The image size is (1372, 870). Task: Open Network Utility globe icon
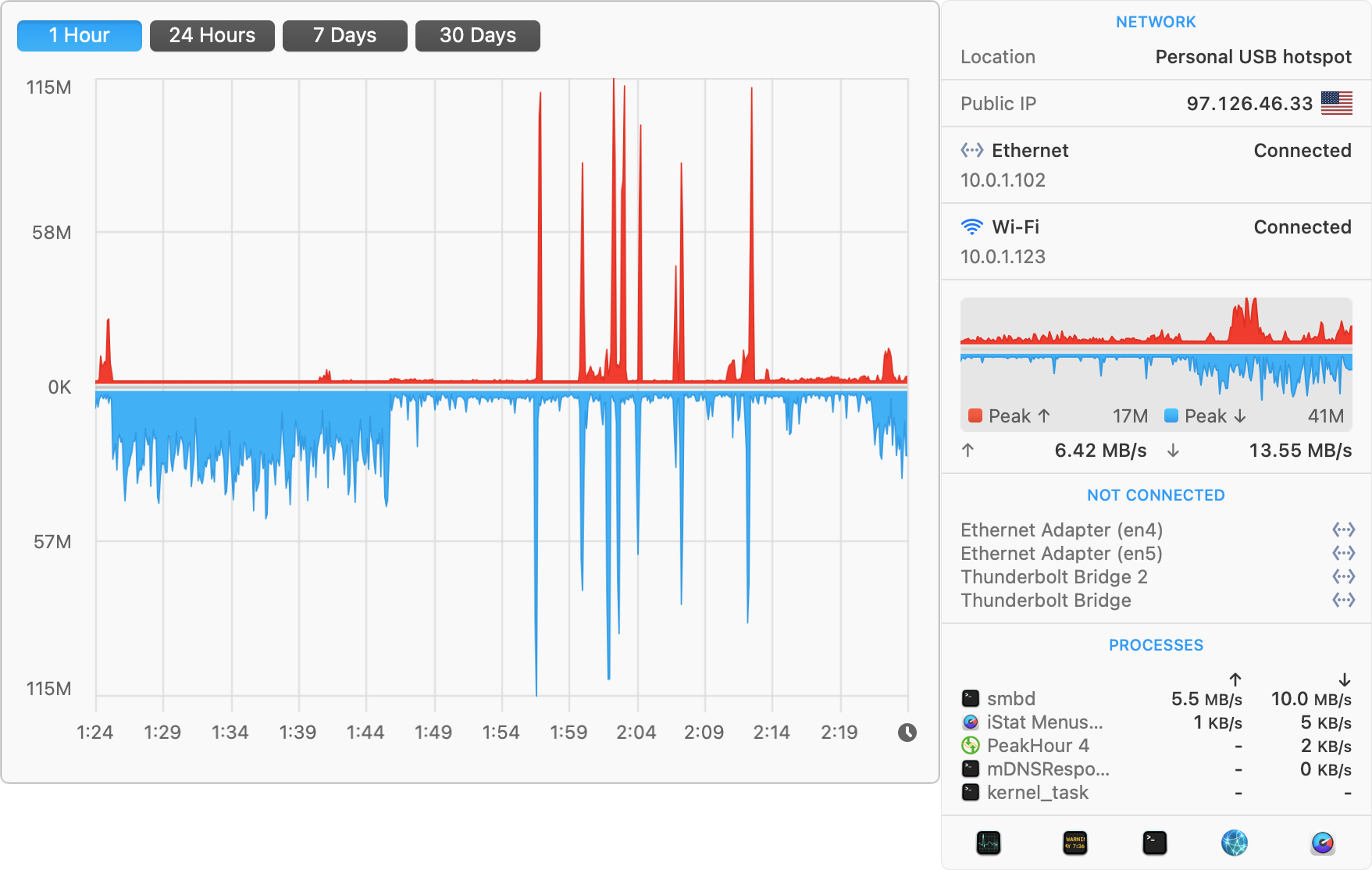click(1235, 843)
